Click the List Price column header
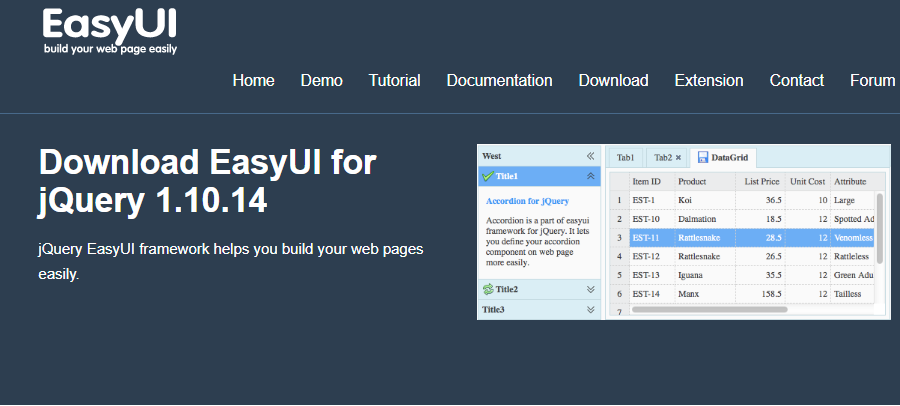The height and width of the screenshot is (406, 900). point(760,181)
